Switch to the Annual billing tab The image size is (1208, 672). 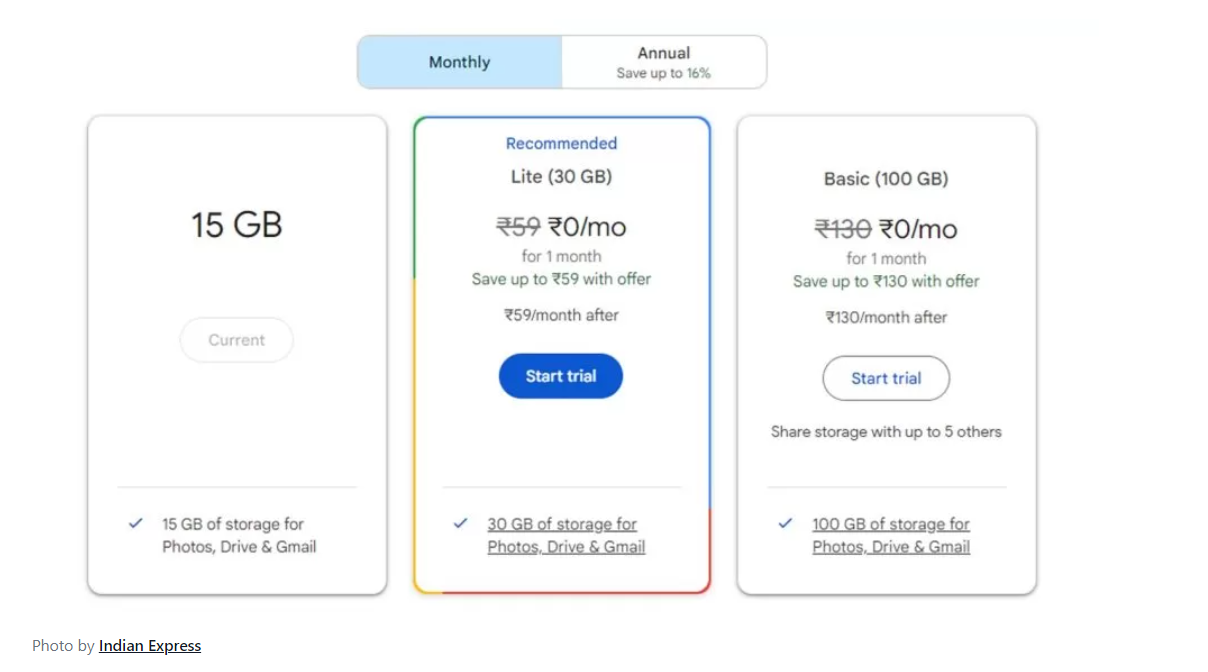point(664,62)
